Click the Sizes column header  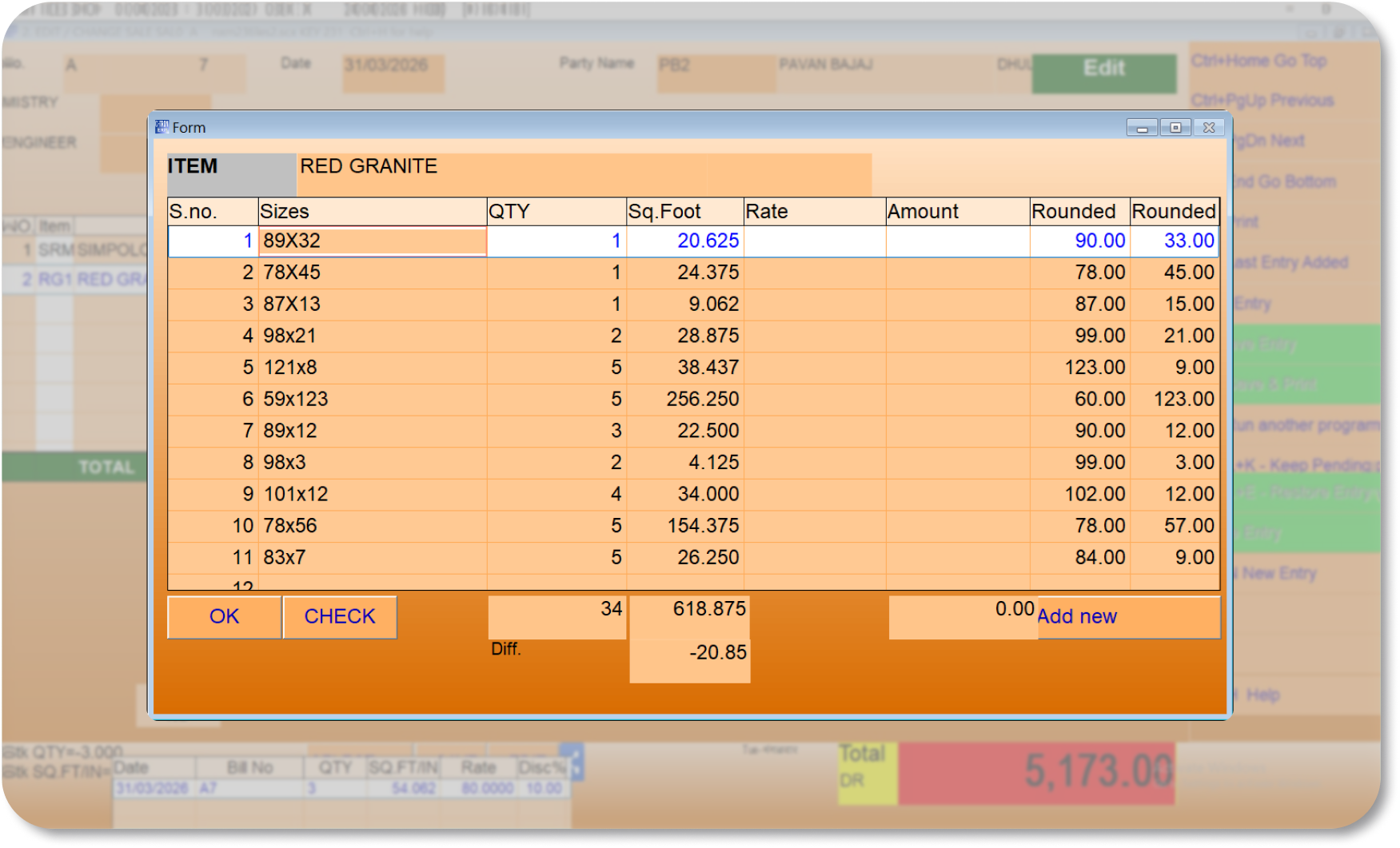(373, 211)
